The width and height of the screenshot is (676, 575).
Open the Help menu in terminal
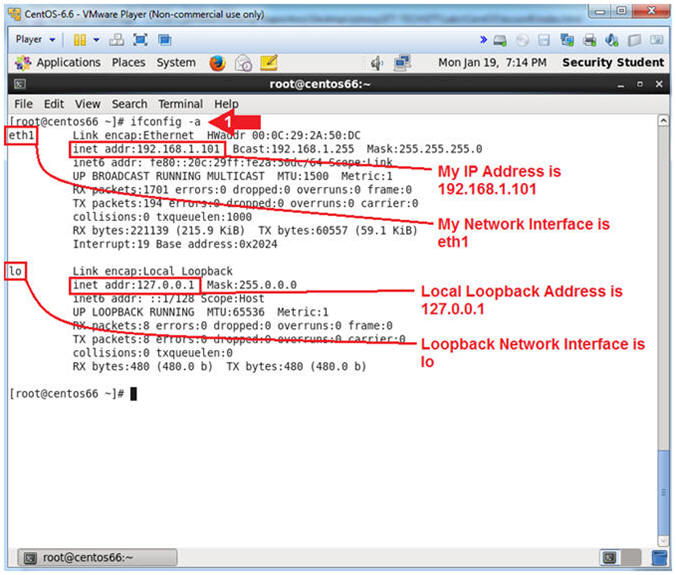tap(226, 104)
